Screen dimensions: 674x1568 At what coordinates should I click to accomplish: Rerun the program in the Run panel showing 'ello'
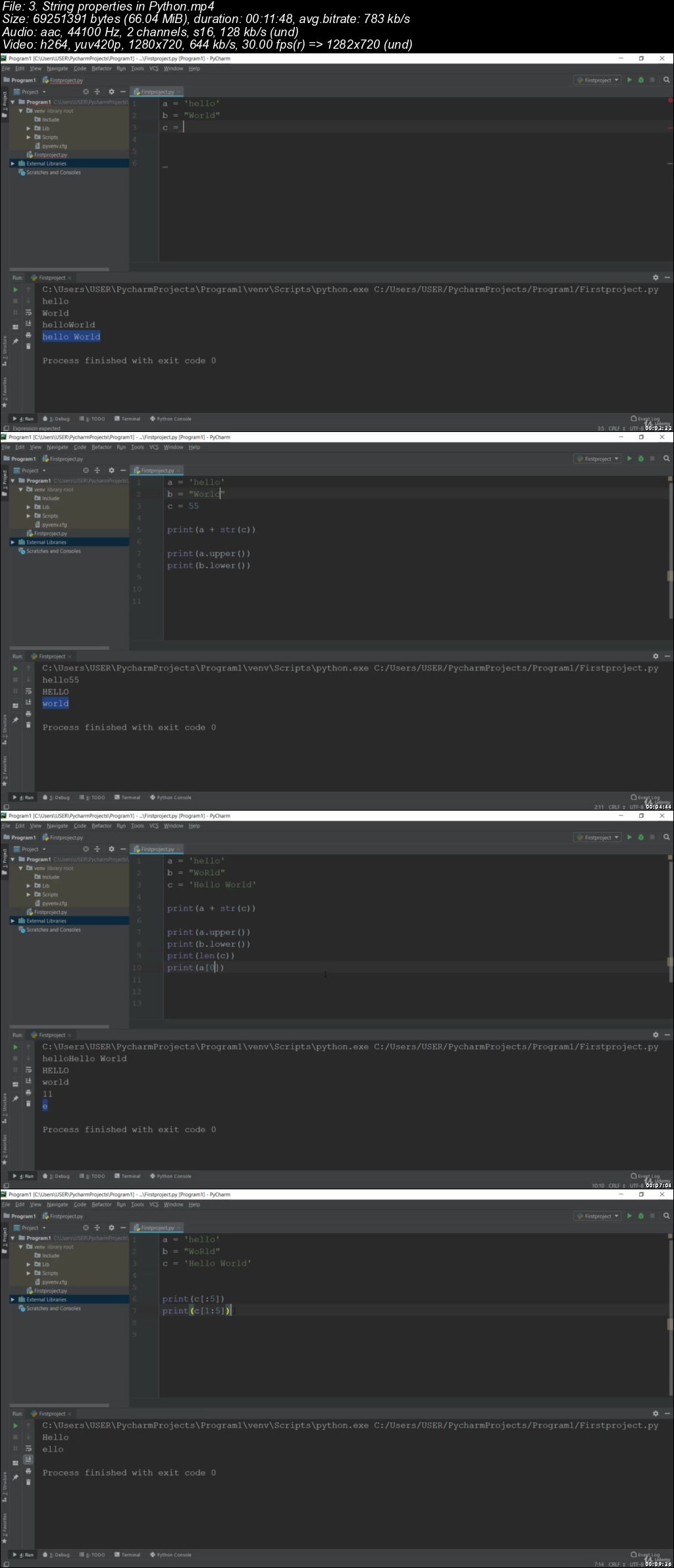point(15,1425)
